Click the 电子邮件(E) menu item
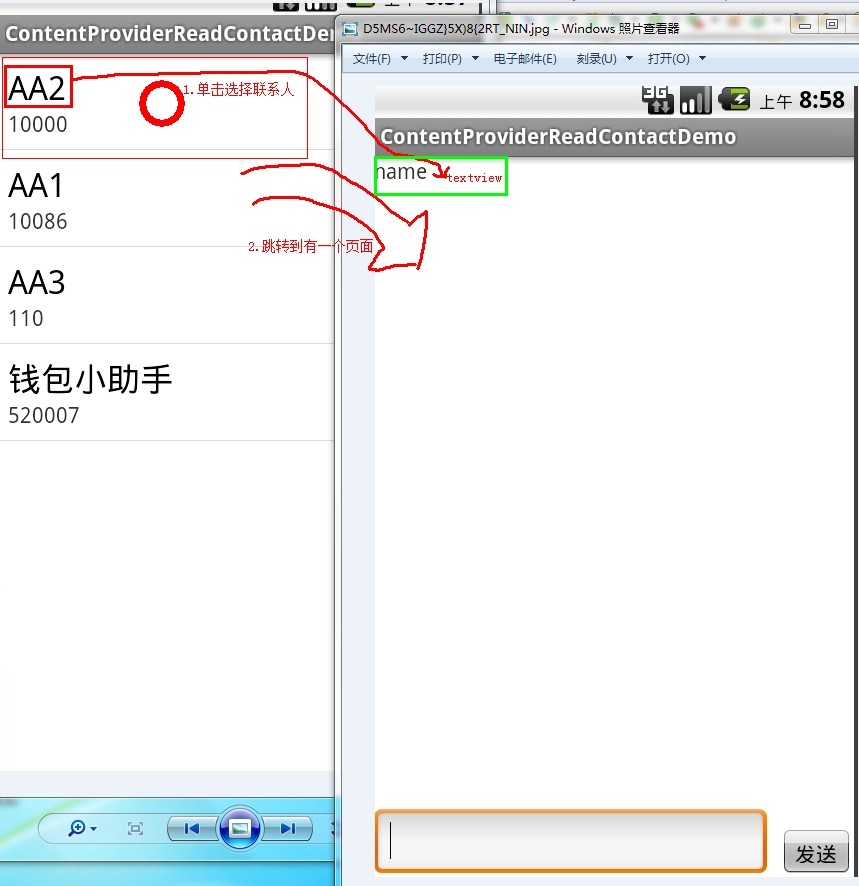 coord(525,59)
